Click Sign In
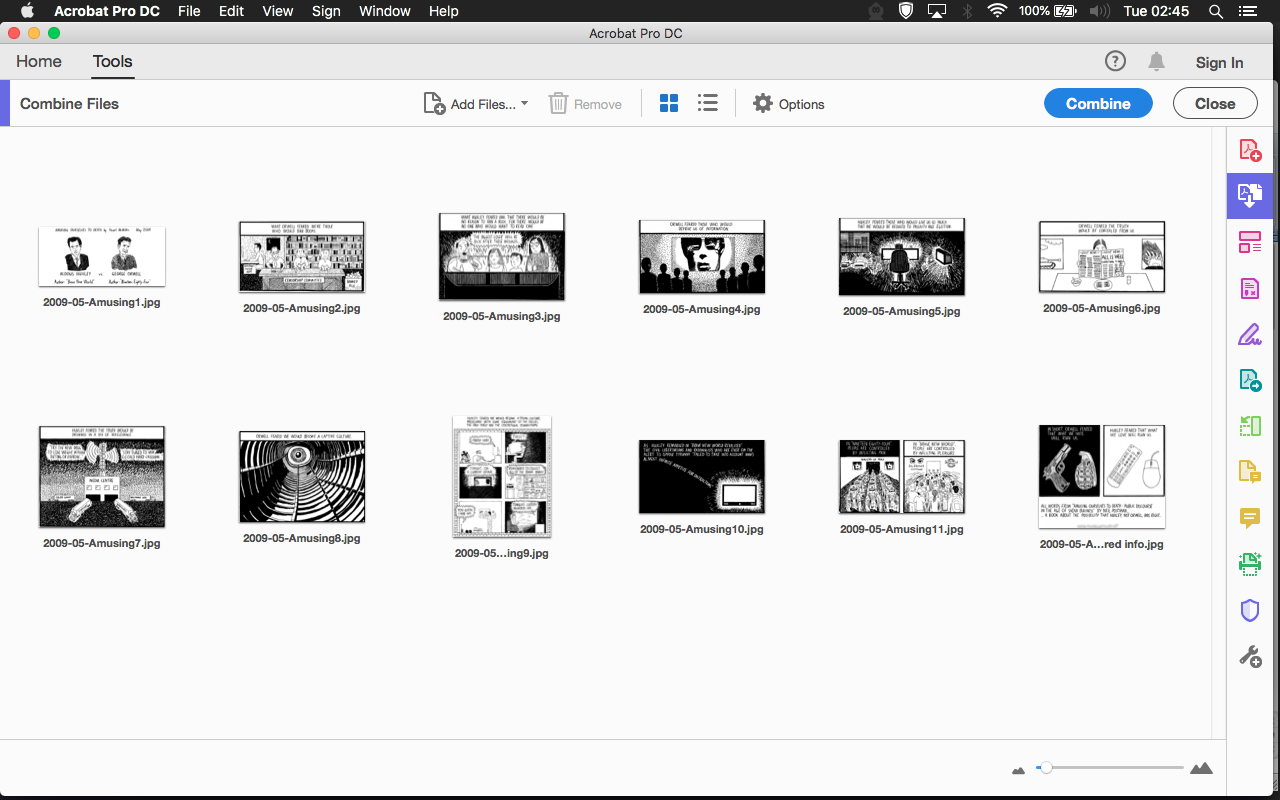Image resolution: width=1280 pixels, height=800 pixels. coord(1219,62)
